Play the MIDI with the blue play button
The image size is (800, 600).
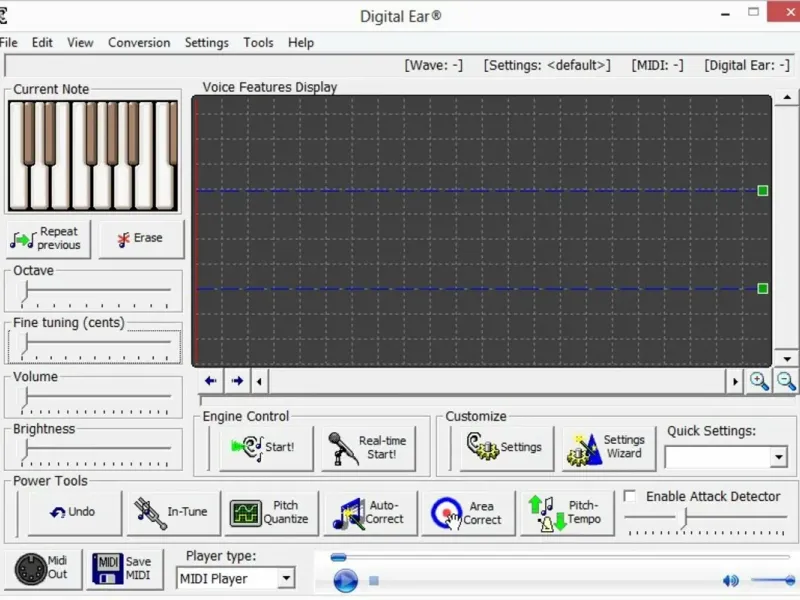[x=345, y=581]
